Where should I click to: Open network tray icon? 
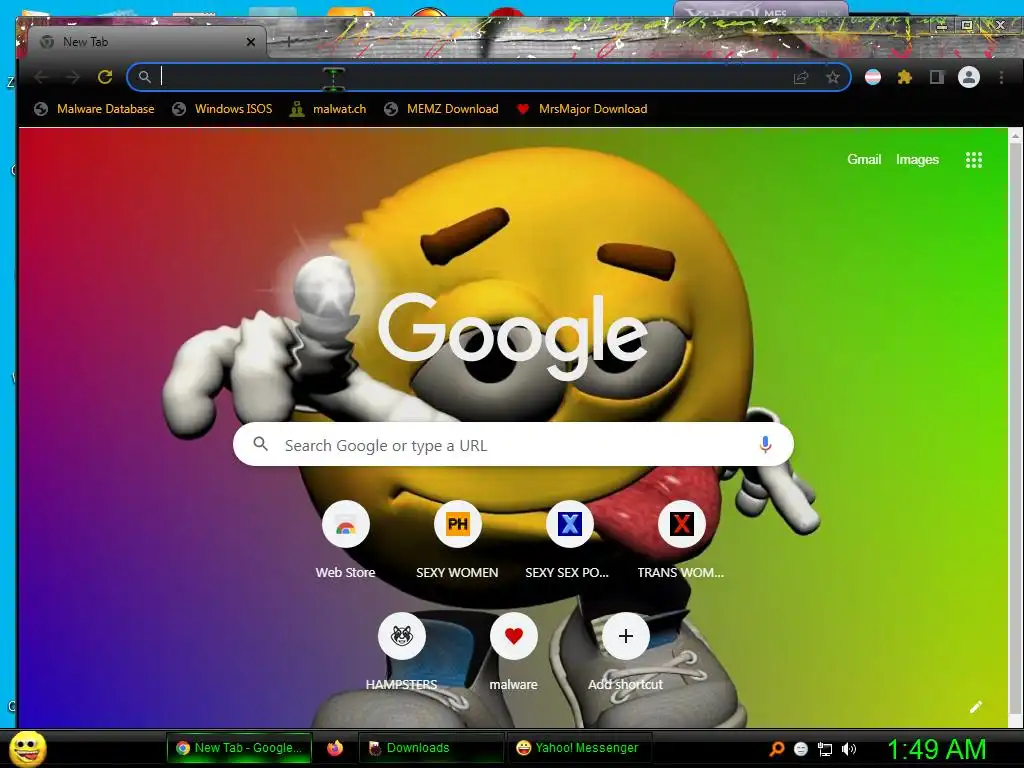825,749
